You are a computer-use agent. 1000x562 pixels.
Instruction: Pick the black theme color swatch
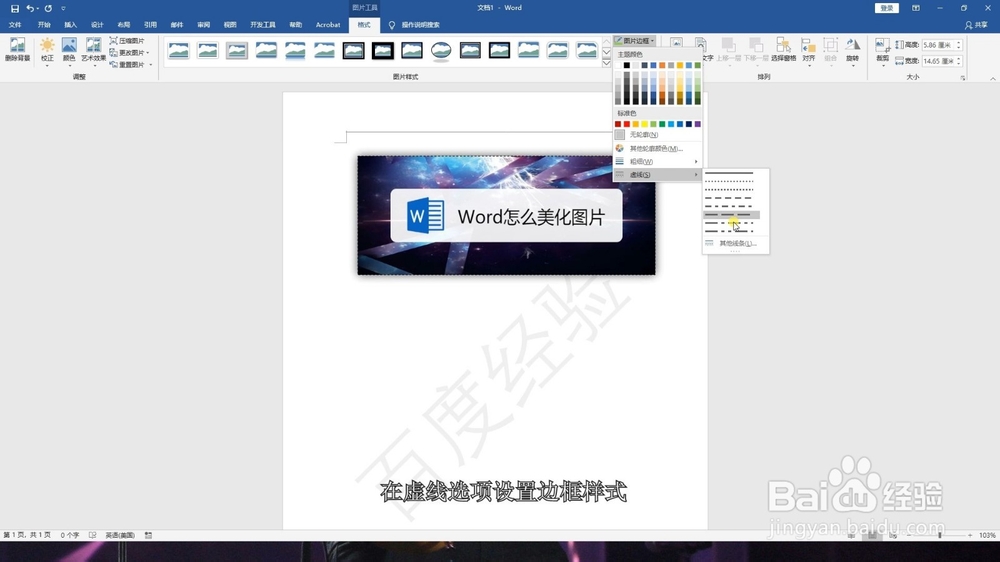coord(627,65)
